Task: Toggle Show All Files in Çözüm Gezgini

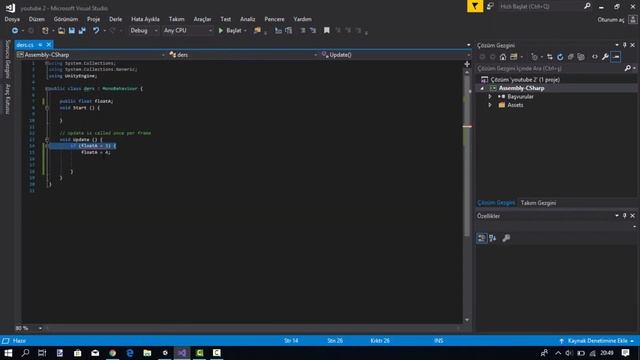Action: (x=581, y=57)
